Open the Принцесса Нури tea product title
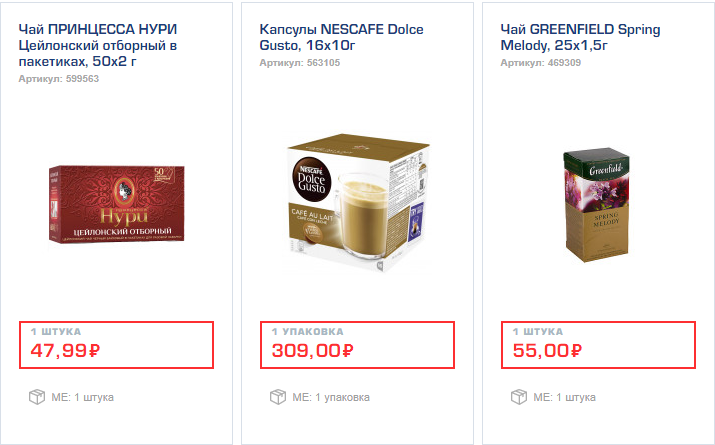715x445 pixels. tap(98, 45)
